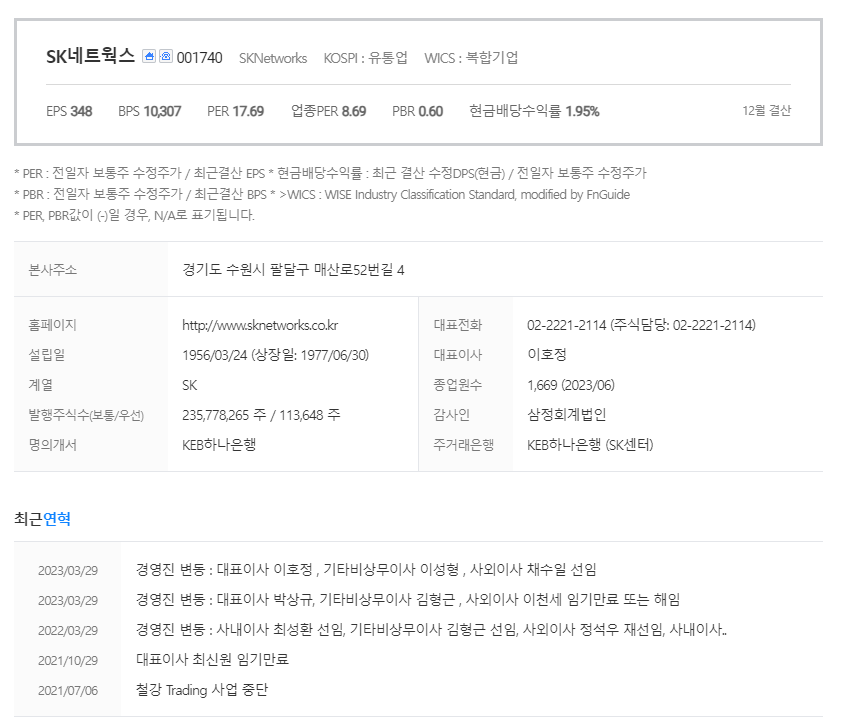The height and width of the screenshot is (725, 842).
Task: Click the date 2021/10/29
Action: tap(68, 661)
